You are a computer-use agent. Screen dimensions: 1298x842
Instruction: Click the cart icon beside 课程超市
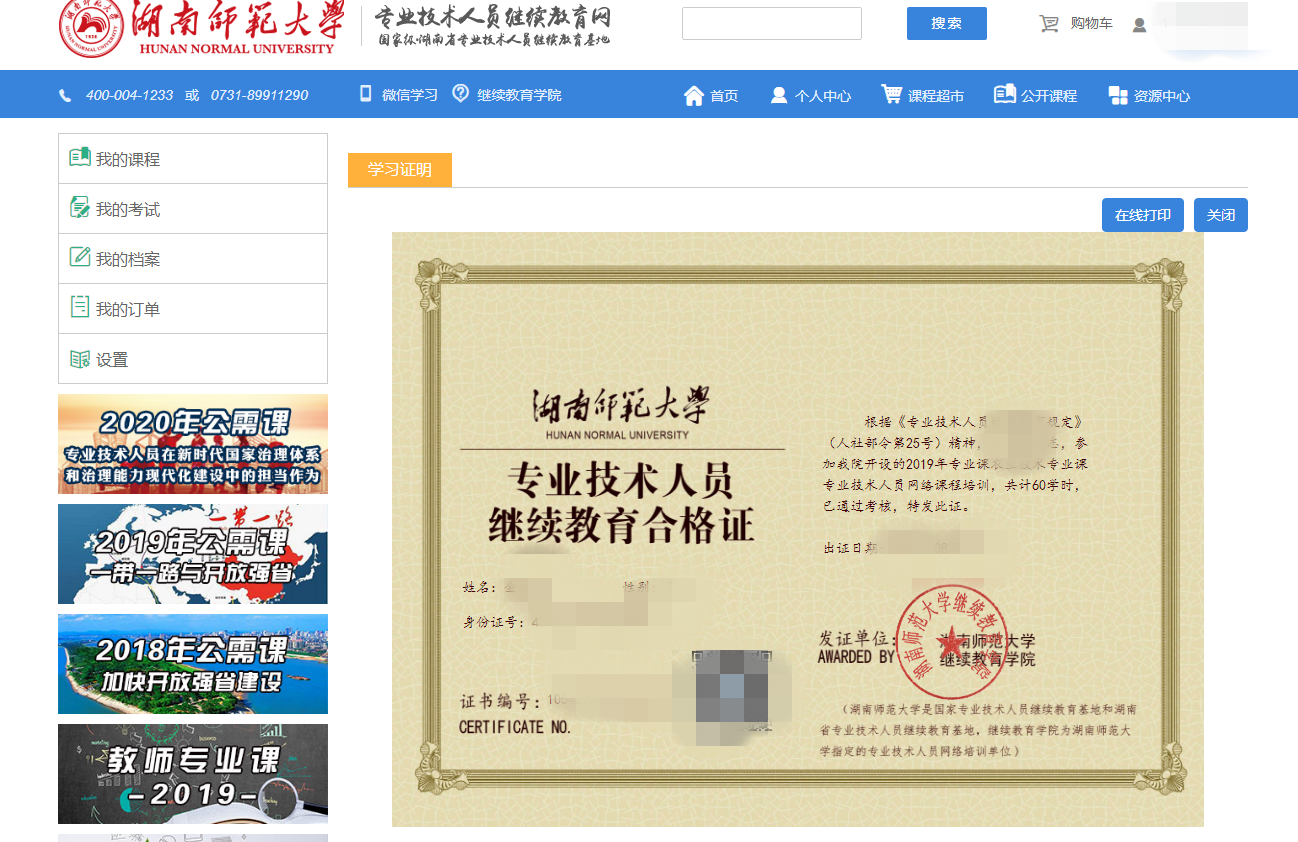point(890,94)
